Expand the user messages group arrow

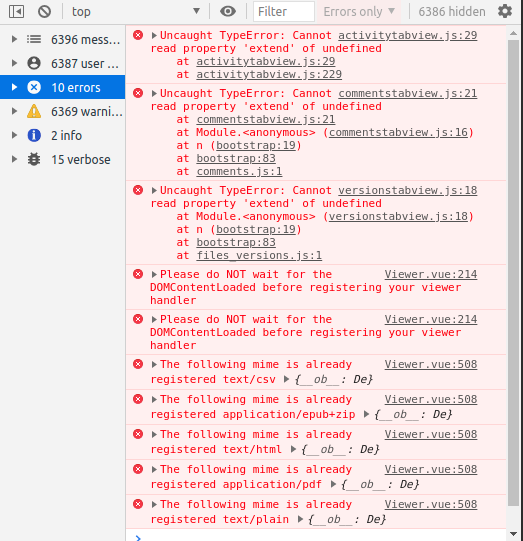coord(14,63)
